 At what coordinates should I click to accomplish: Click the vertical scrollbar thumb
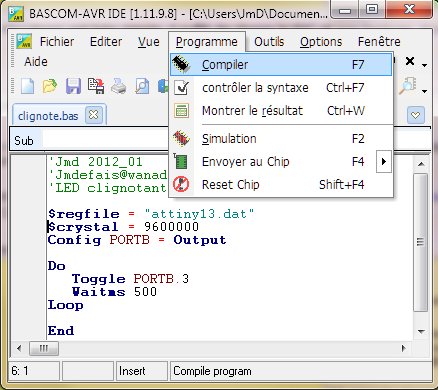tap(421, 242)
